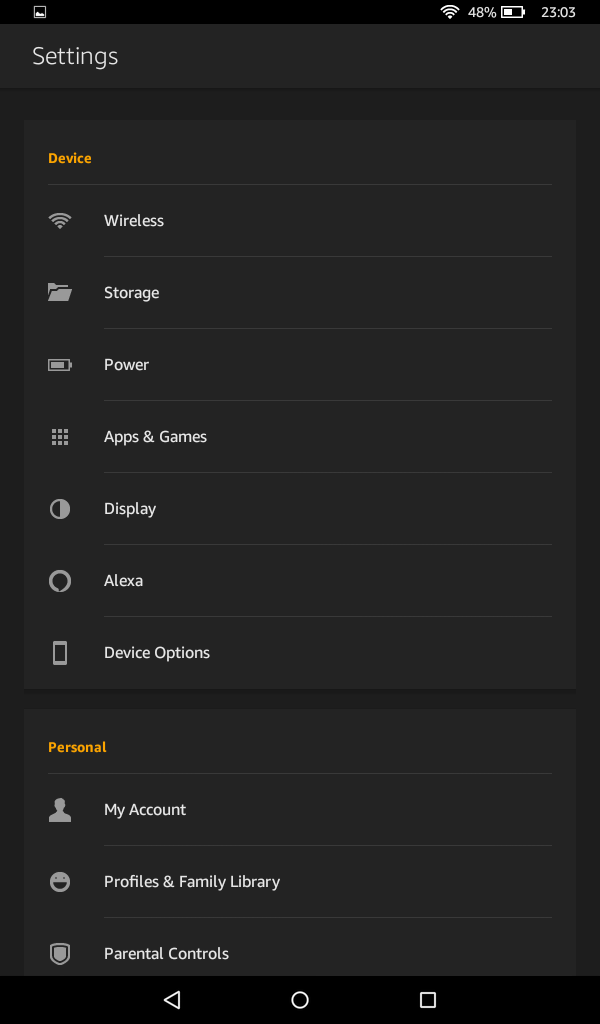Tap the Wireless Wi-Fi icon
This screenshot has height=1024, width=600.
(x=60, y=221)
